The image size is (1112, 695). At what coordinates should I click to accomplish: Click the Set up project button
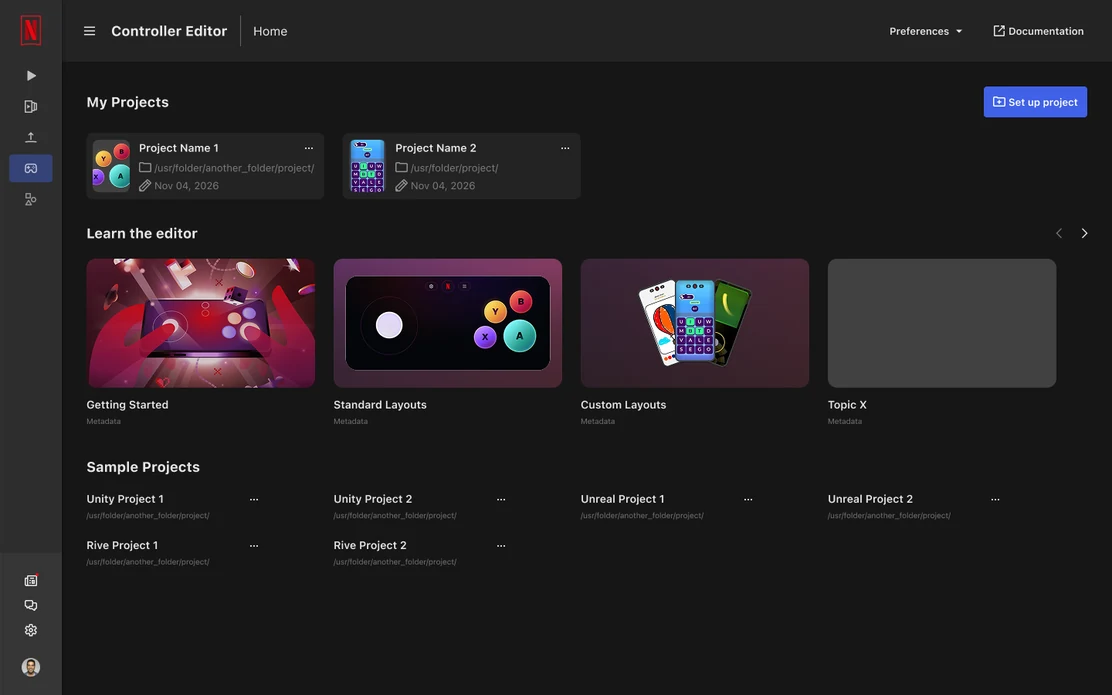click(1035, 102)
